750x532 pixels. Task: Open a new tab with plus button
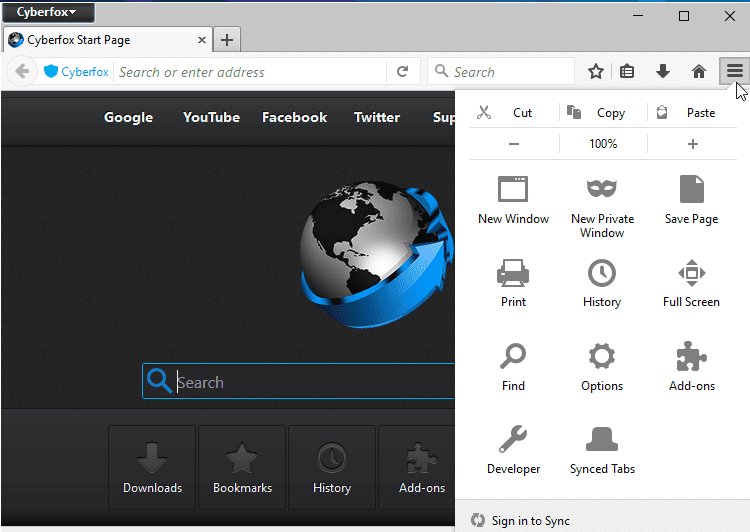227,40
